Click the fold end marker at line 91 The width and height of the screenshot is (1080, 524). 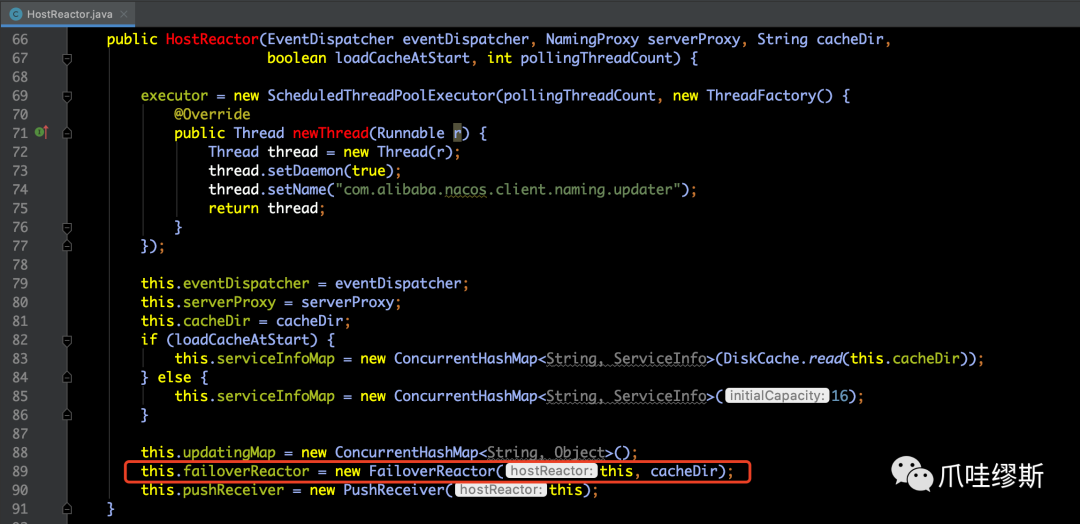point(67,508)
